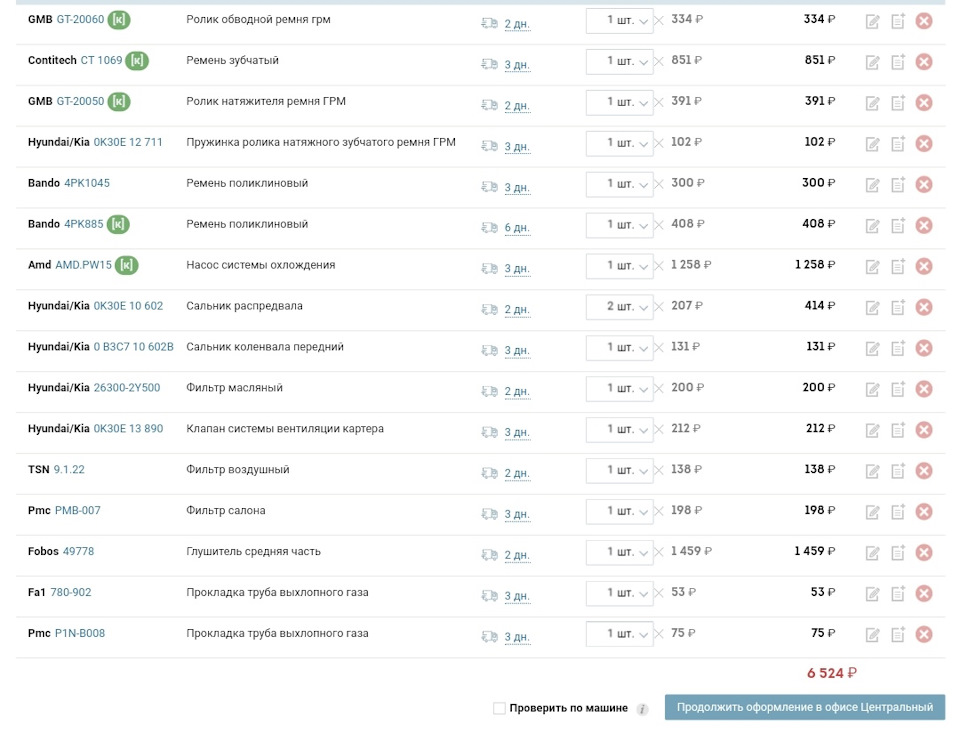The width and height of the screenshot is (960, 734).
Task: Click the '6 дн.' delivery time link
Action: pos(517,228)
